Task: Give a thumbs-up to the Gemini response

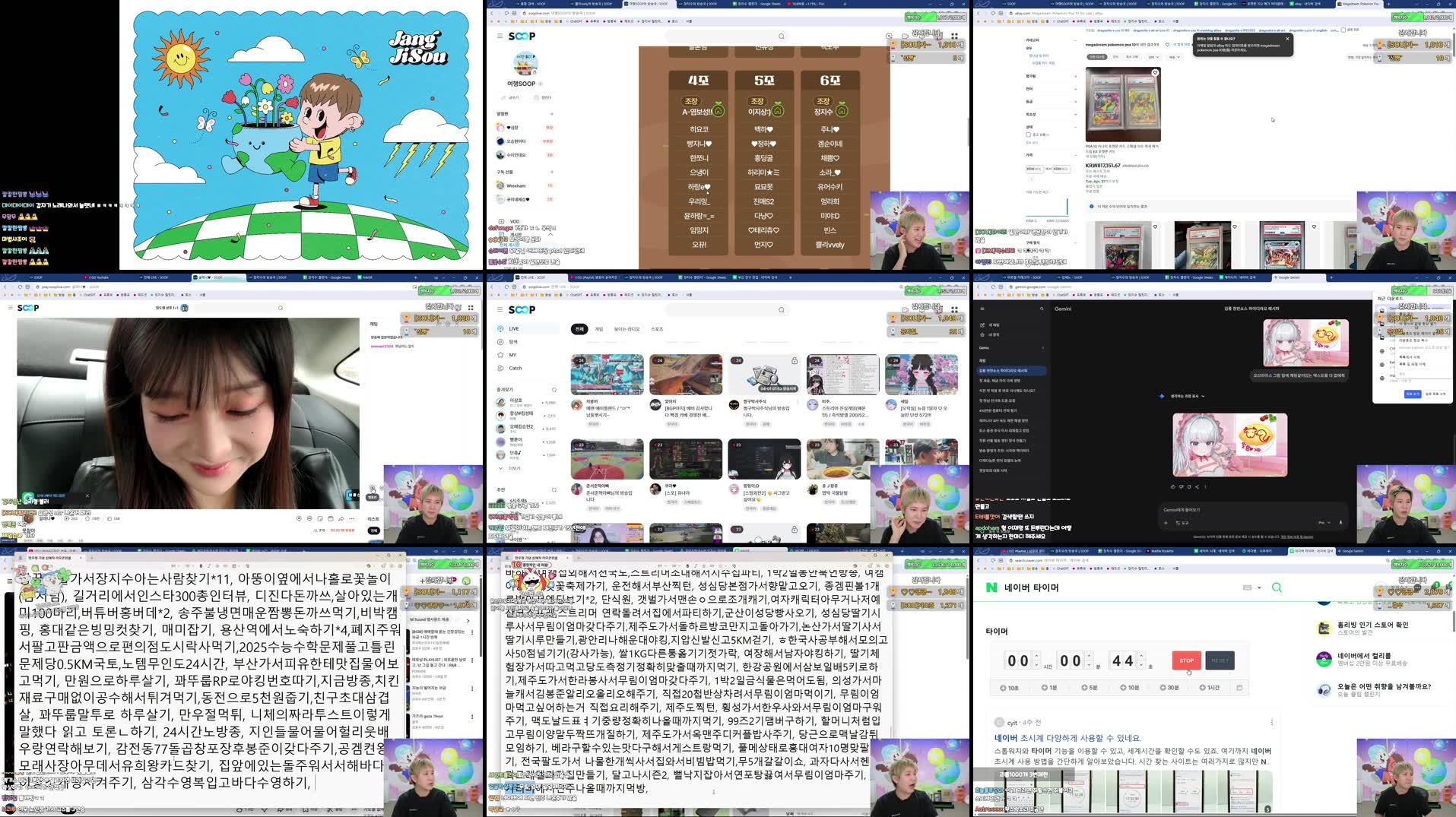Action: (1173, 486)
